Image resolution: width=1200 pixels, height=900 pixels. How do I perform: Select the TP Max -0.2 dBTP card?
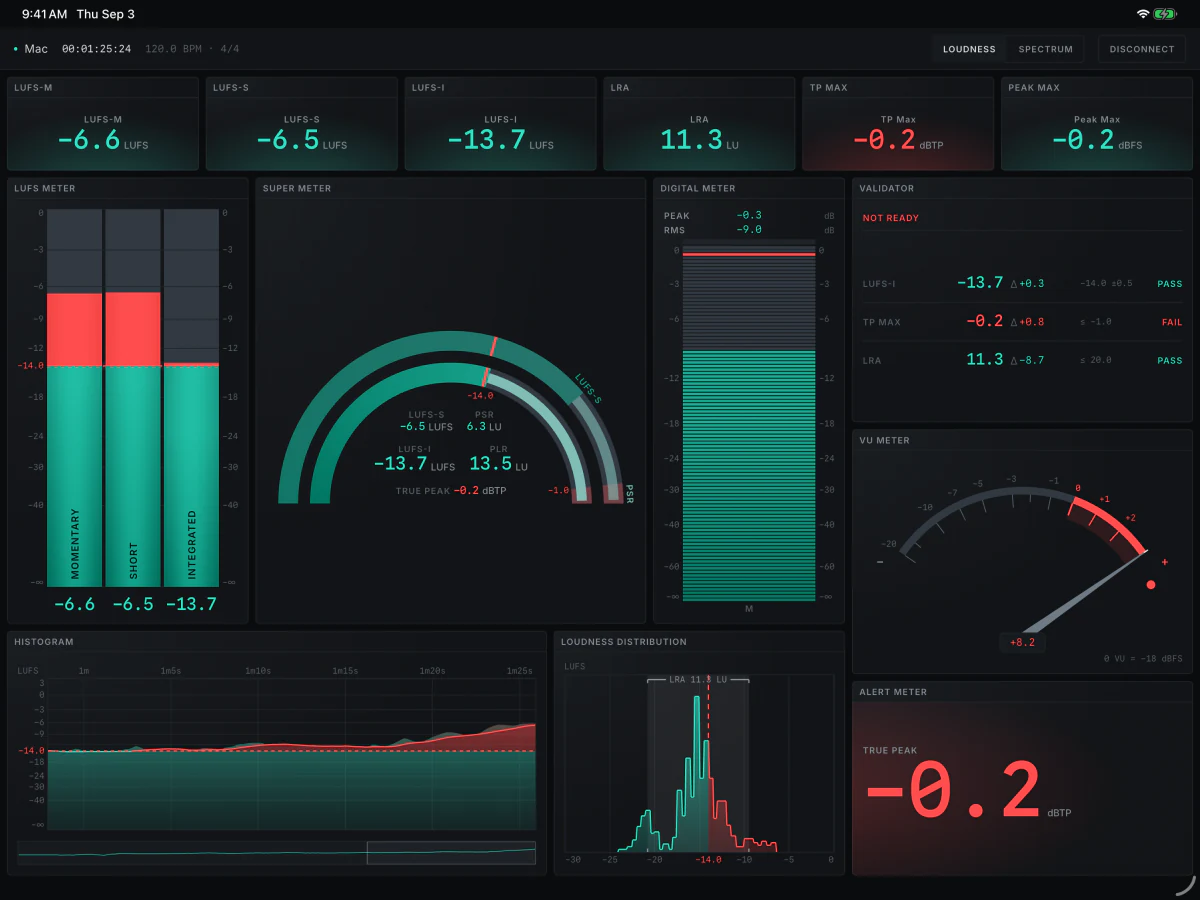[898, 124]
